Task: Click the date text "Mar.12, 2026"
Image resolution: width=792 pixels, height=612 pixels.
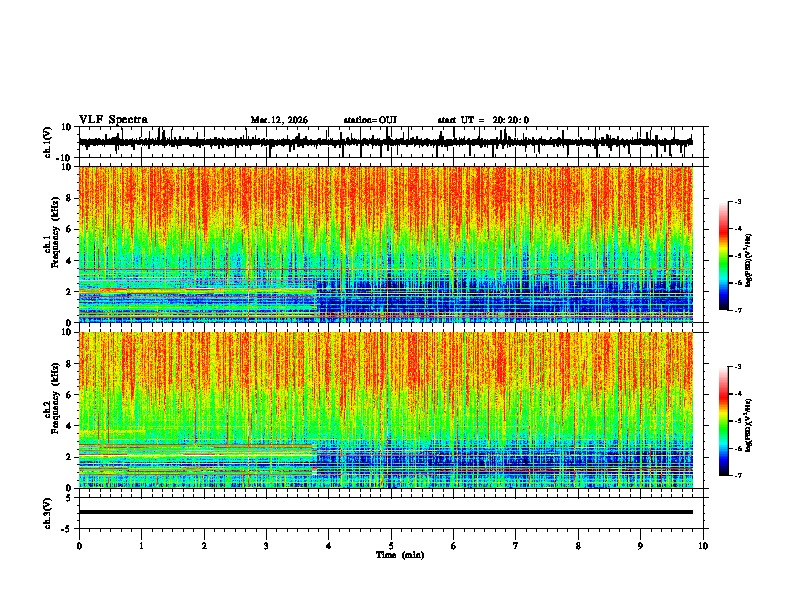Action: click(279, 120)
